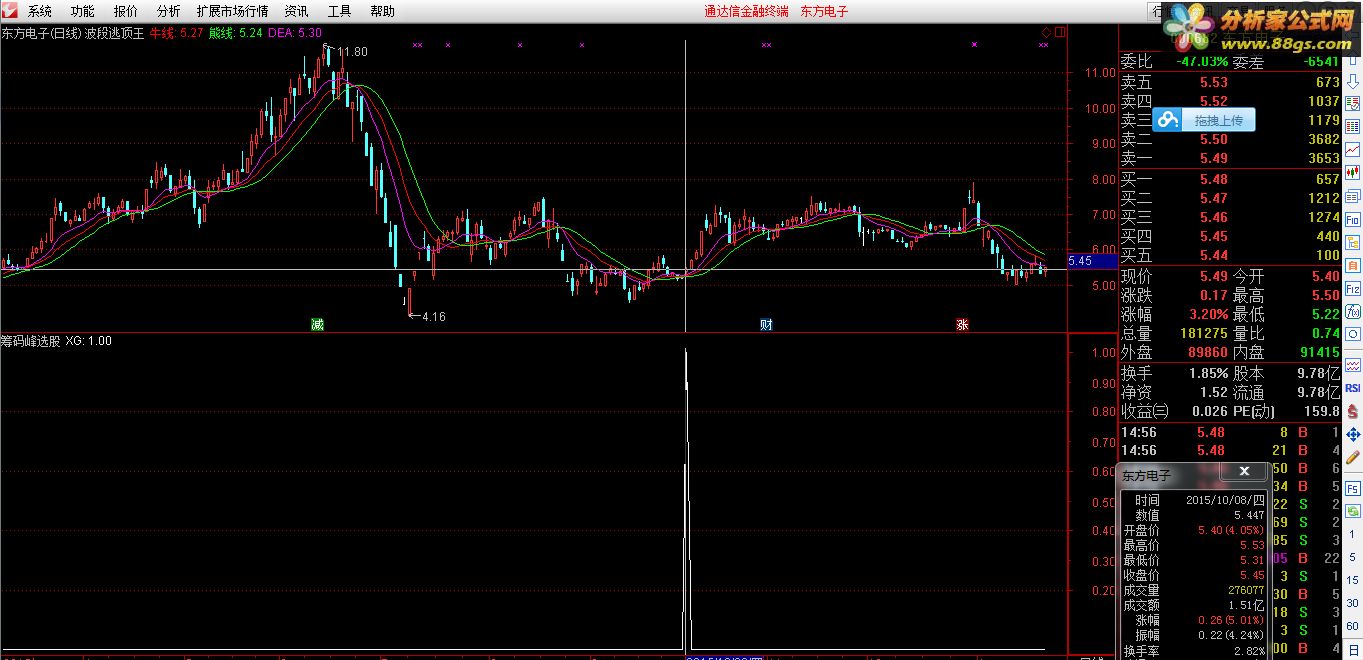This screenshot has width=1363, height=660.
Task: Click the 减 event marker under chart
Action: coord(317,324)
